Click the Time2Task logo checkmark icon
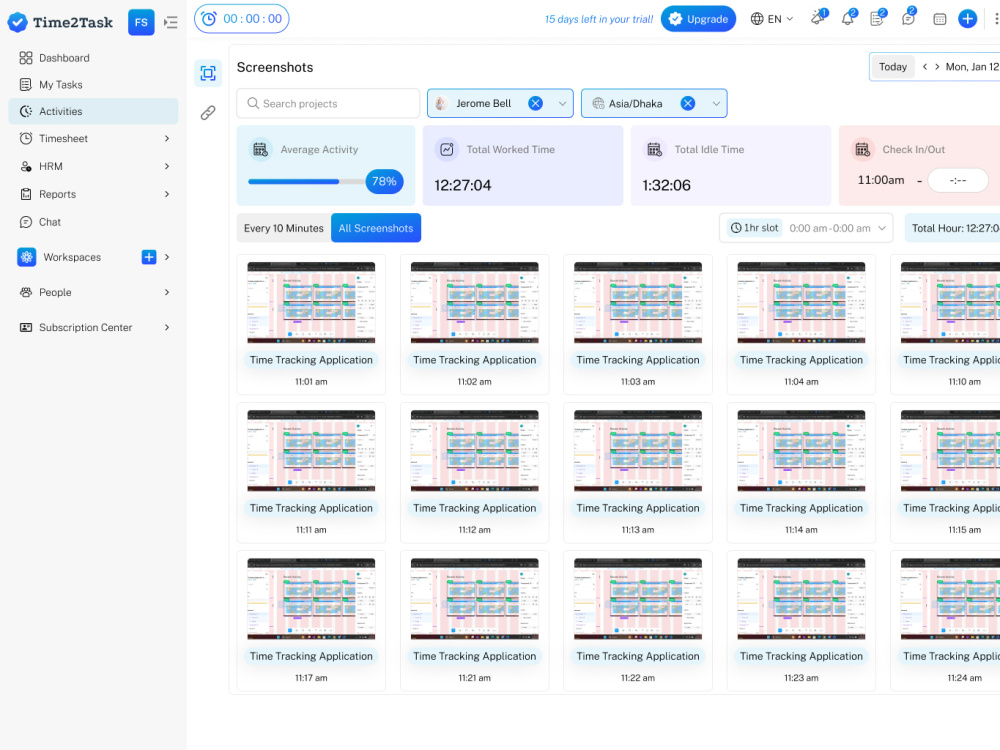Image resolution: width=1000 pixels, height=750 pixels. 17,22
